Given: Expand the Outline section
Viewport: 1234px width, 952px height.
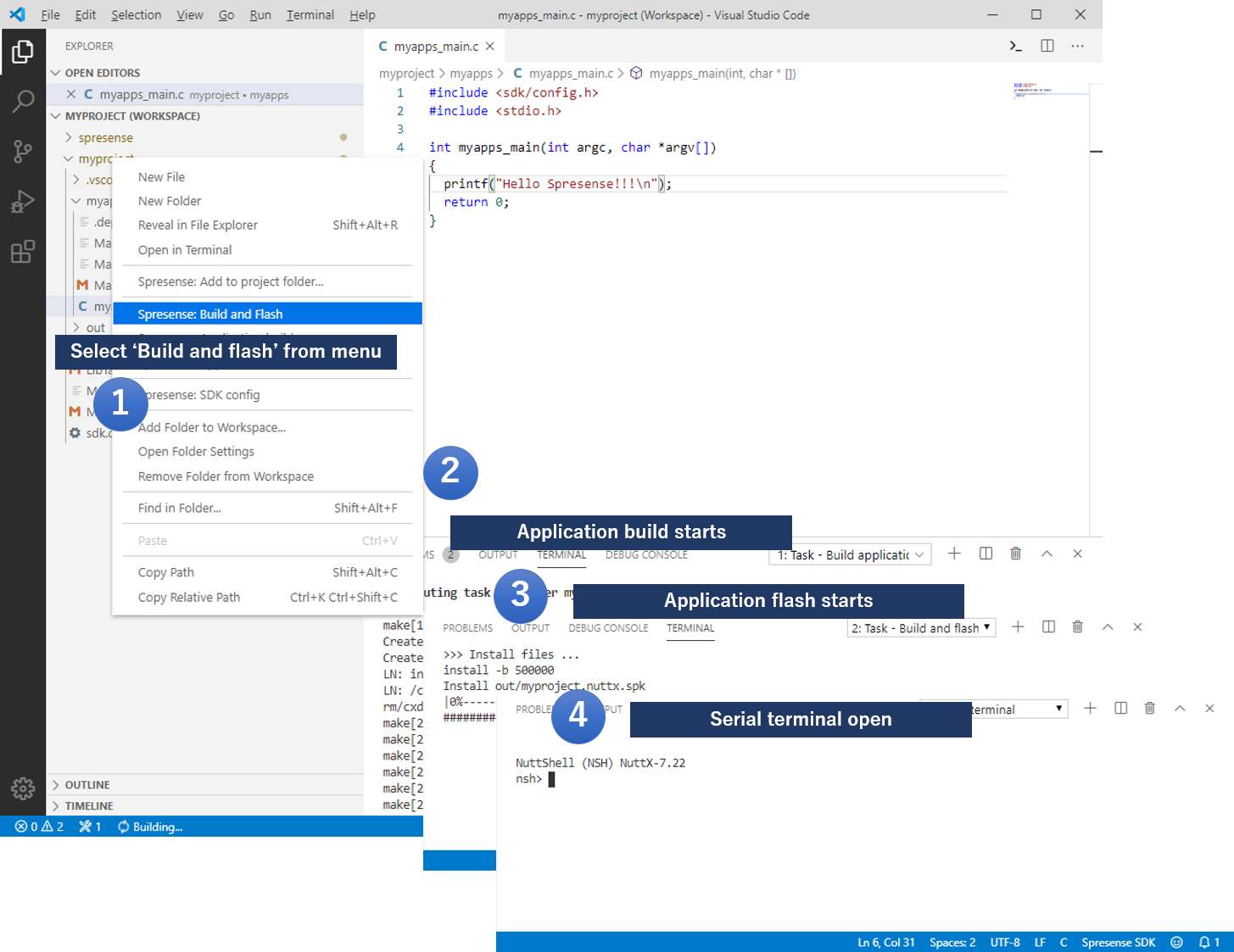Looking at the screenshot, I should point(87,785).
